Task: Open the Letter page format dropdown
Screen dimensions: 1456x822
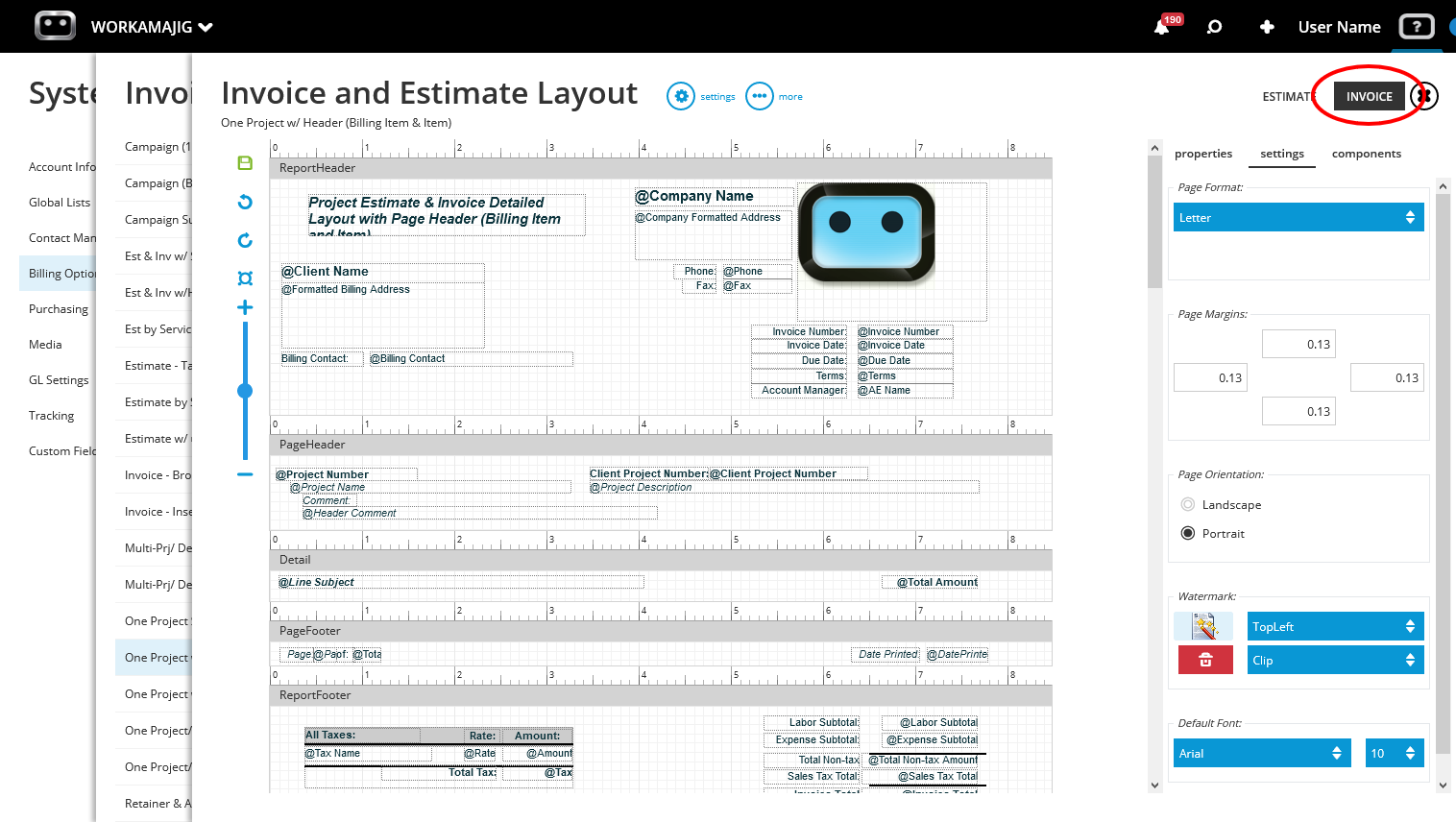Action: pyautogui.click(x=1298, y=217)
